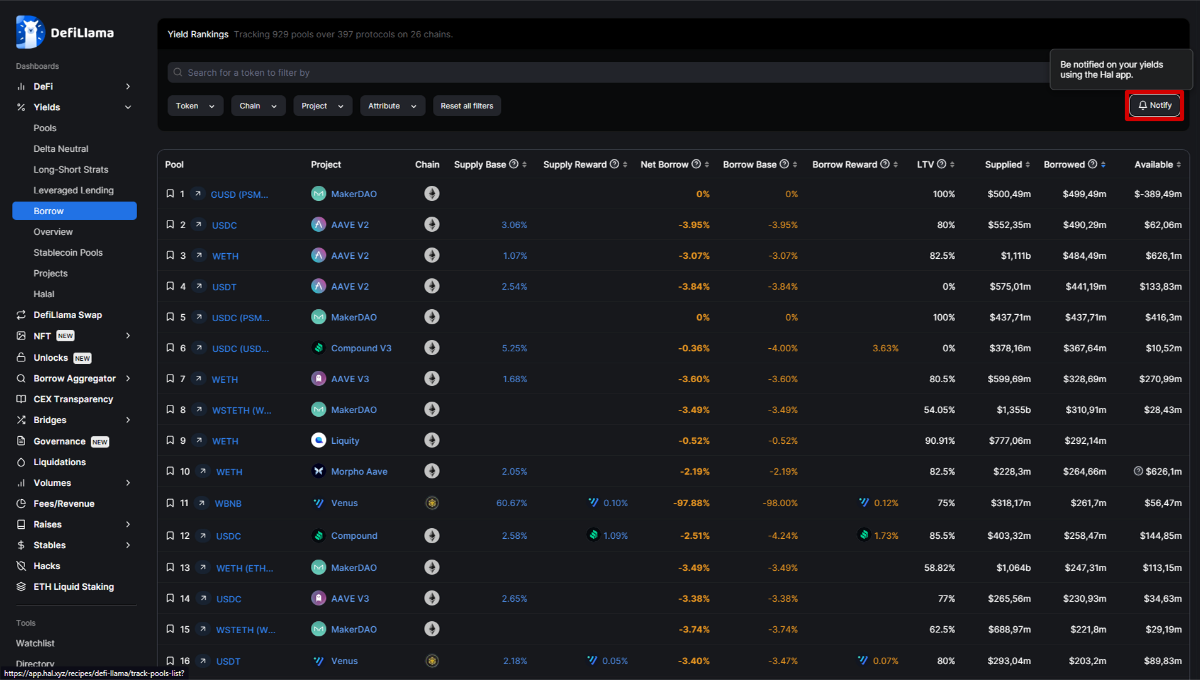1200x680 pixels.
Task: Open Stablecoin Pools in the sidebar
Action: tap(67, 253)
